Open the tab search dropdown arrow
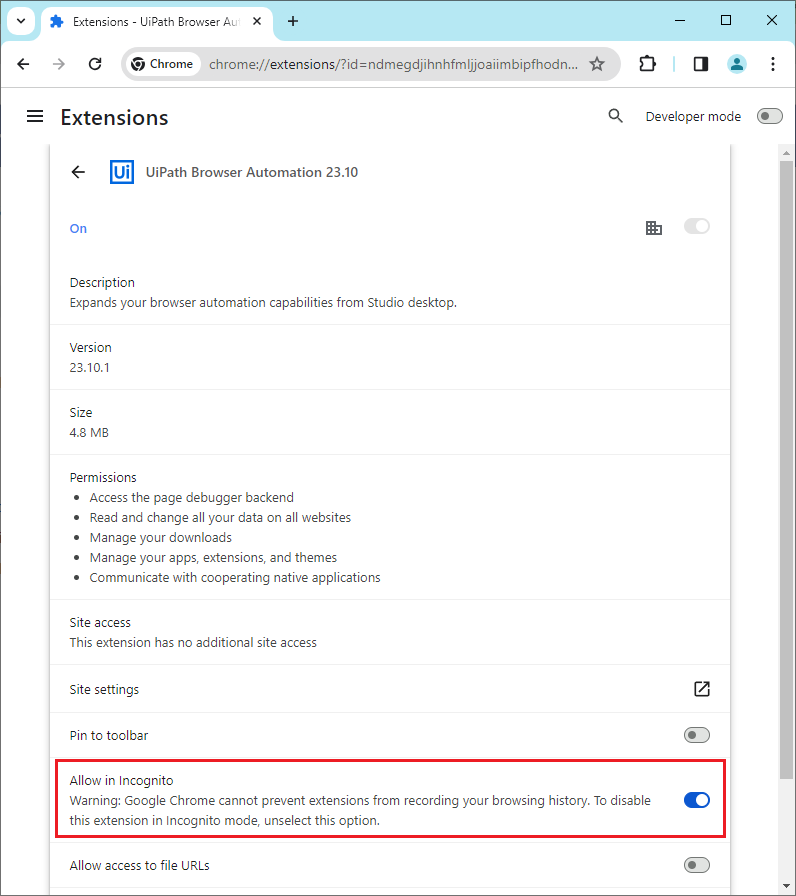The height and width of the screenshot is (896, 796). (x=19, y=21)
